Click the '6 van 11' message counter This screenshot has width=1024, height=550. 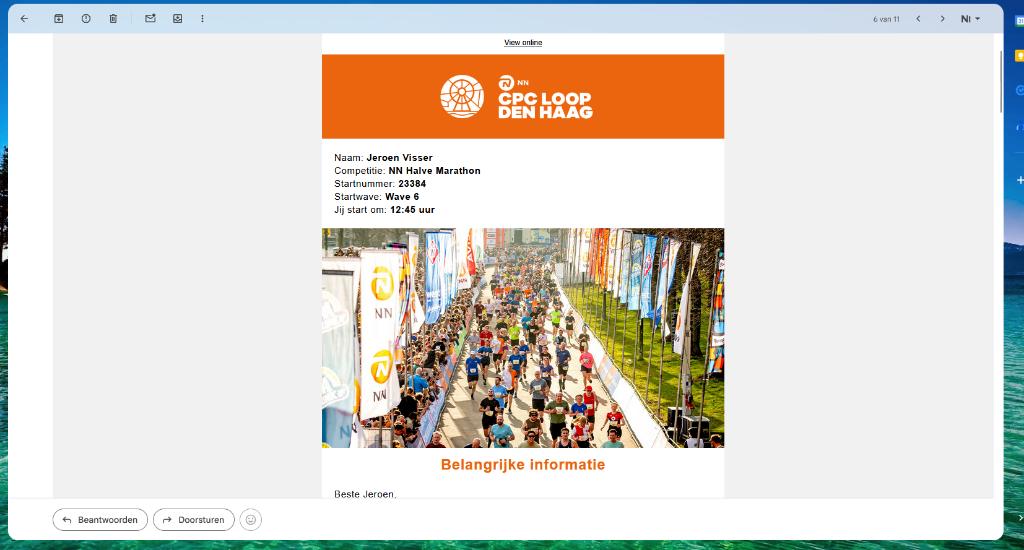(x=886, y=20)
